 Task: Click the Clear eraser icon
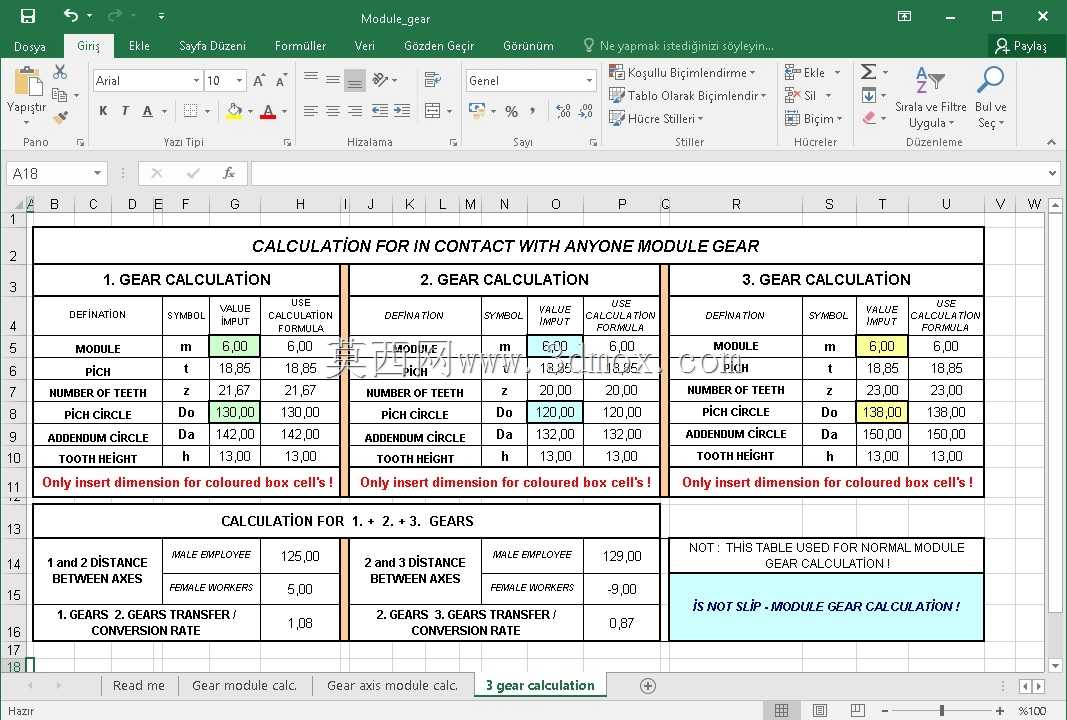869,118
